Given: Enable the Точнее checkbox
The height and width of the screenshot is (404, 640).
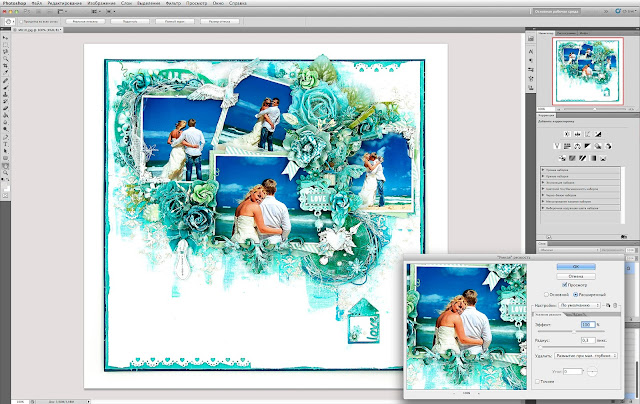Looking at the screenshot, I should pyautogui.click(x=538, y=382).
